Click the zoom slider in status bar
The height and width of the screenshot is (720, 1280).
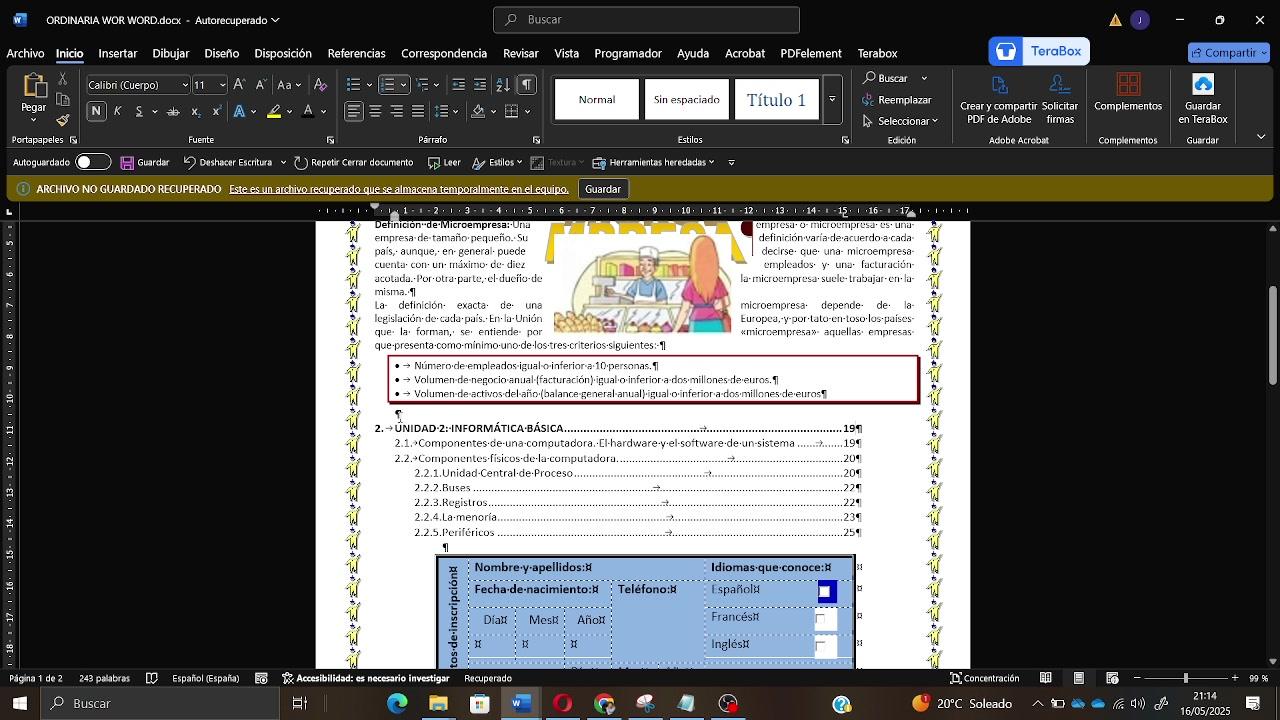1186,678
